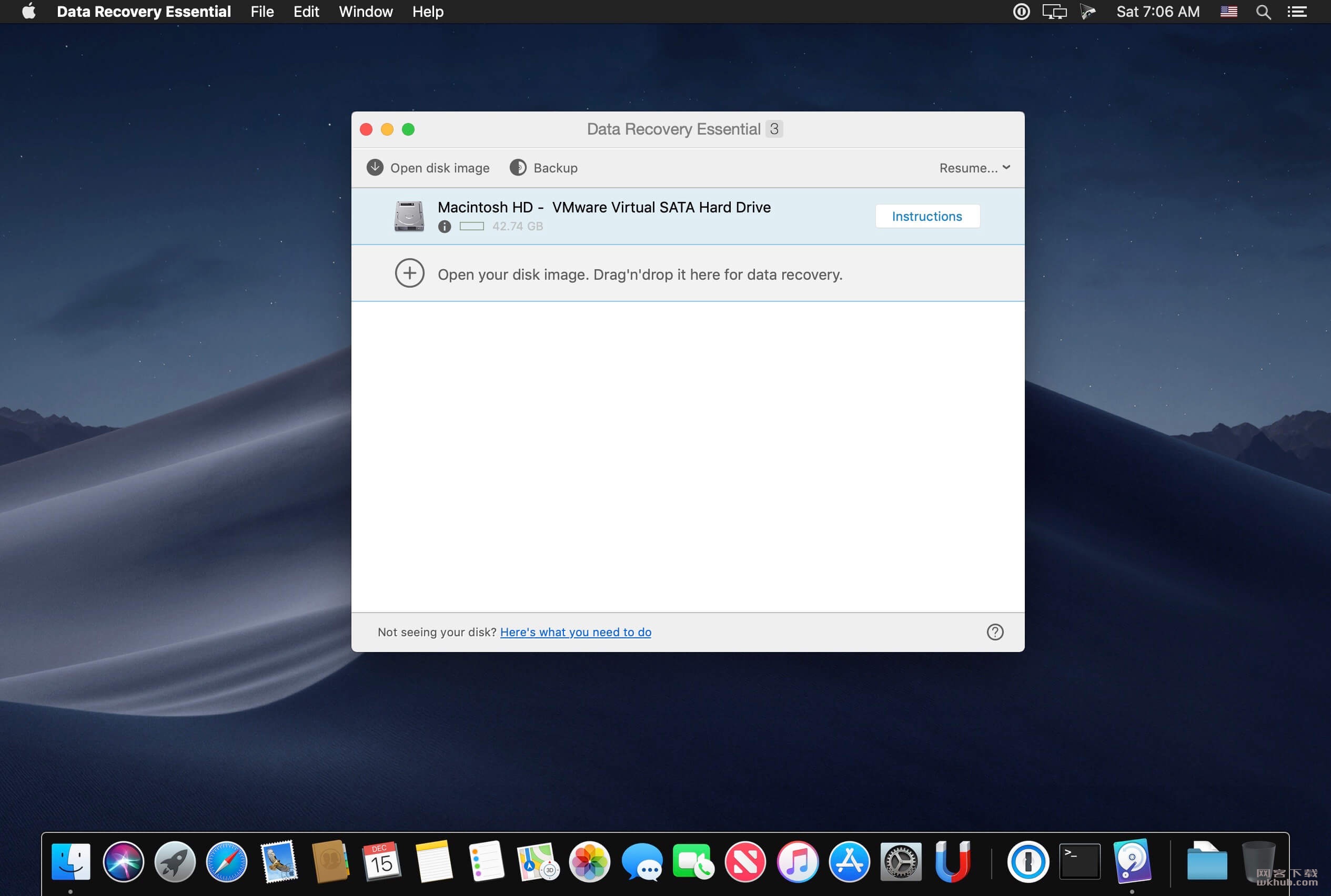This screenshot has height=896, width=1331.
Task: Open Safari from the Dock
Action: tap(227, 861)
